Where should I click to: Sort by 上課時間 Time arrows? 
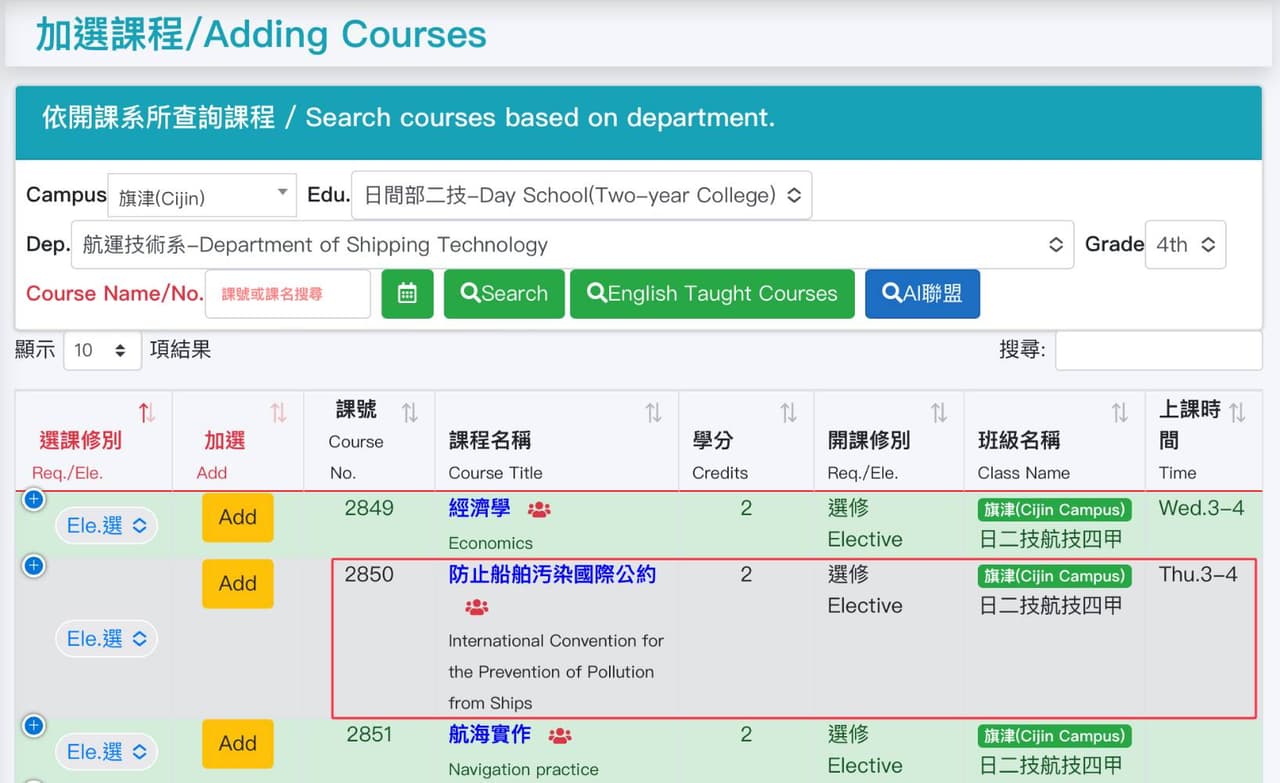coord(1237,412)
